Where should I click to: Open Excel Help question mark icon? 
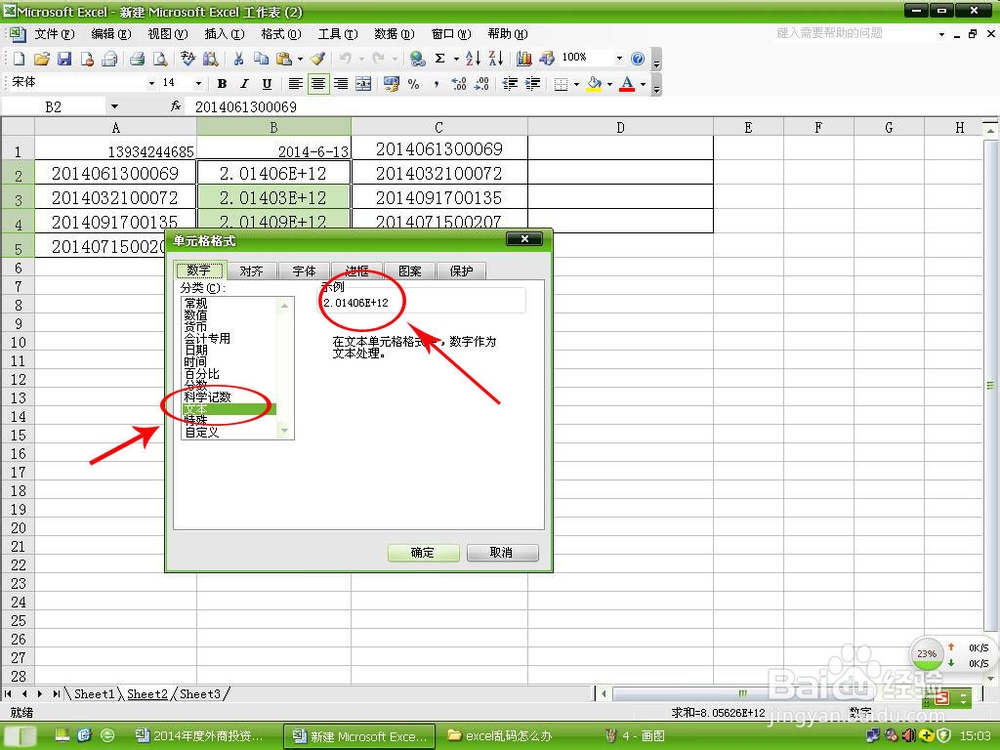(637, 59)
